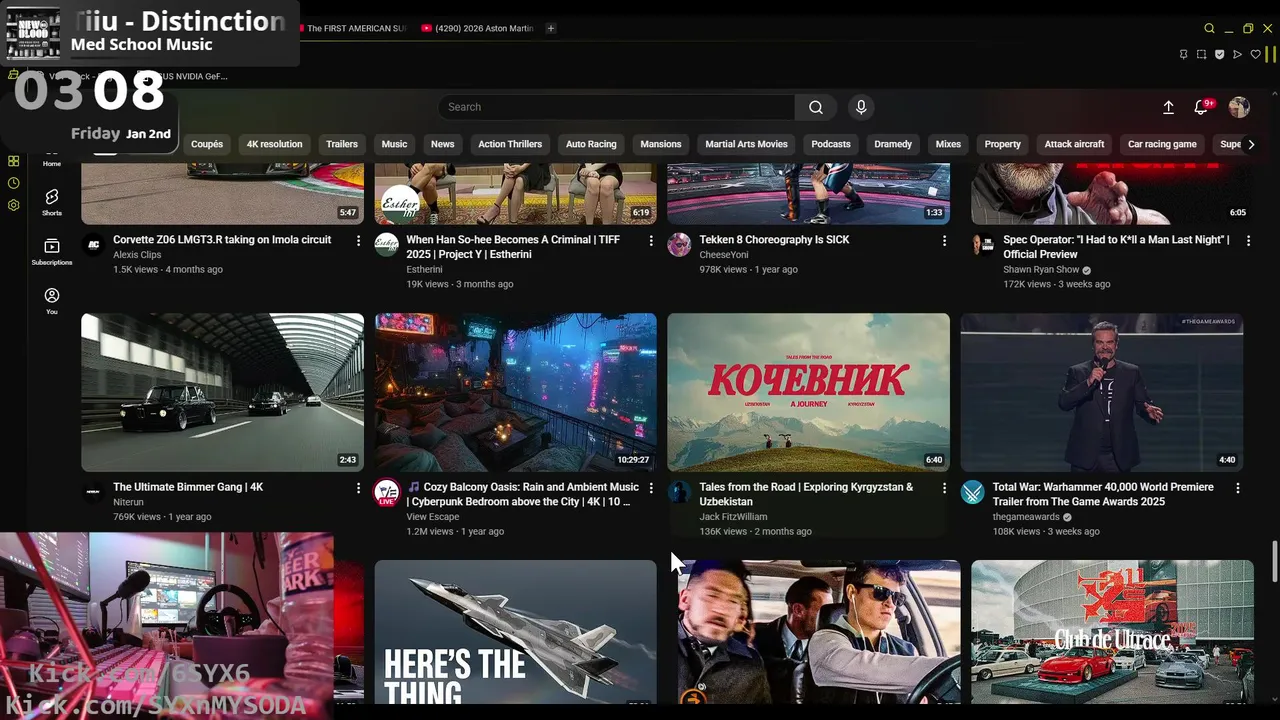The width and height of the screenshot is (1280, 720).
Task: Filter by Trailers chip
Action: pyautogui.click(x=342, y=144)
